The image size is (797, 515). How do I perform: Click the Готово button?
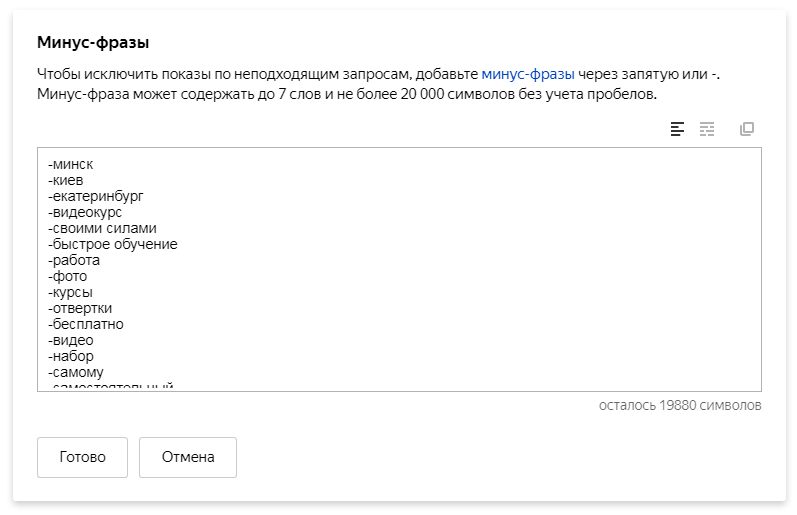click(x=82, y=457)
